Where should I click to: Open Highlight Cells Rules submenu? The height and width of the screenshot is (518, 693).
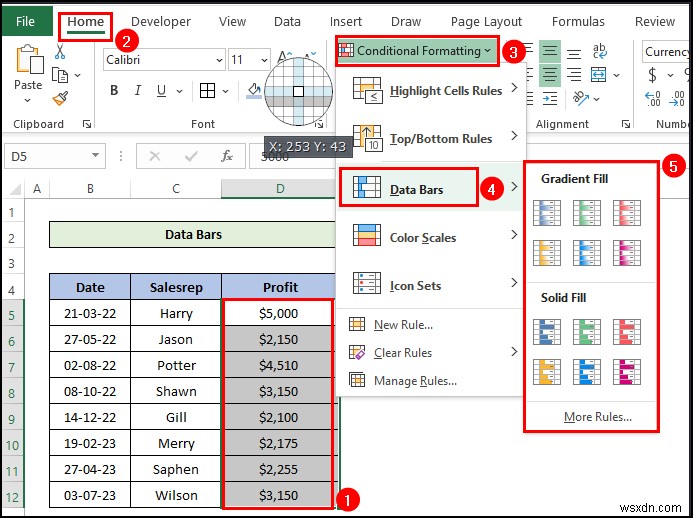pos(431,91)
